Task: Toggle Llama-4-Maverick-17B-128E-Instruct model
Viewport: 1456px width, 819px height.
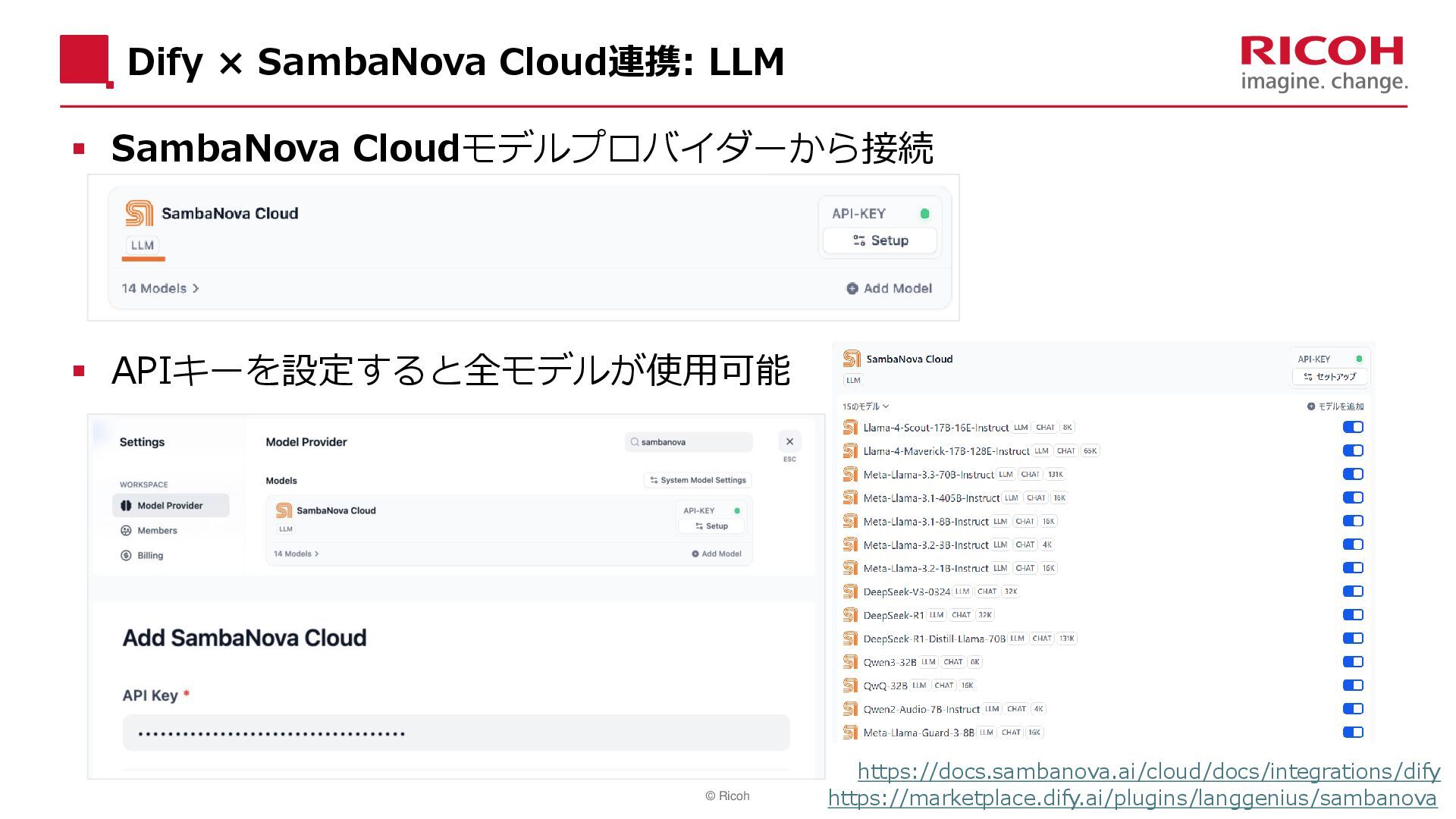Action: pyautogui.click(x=1353, y=450)
